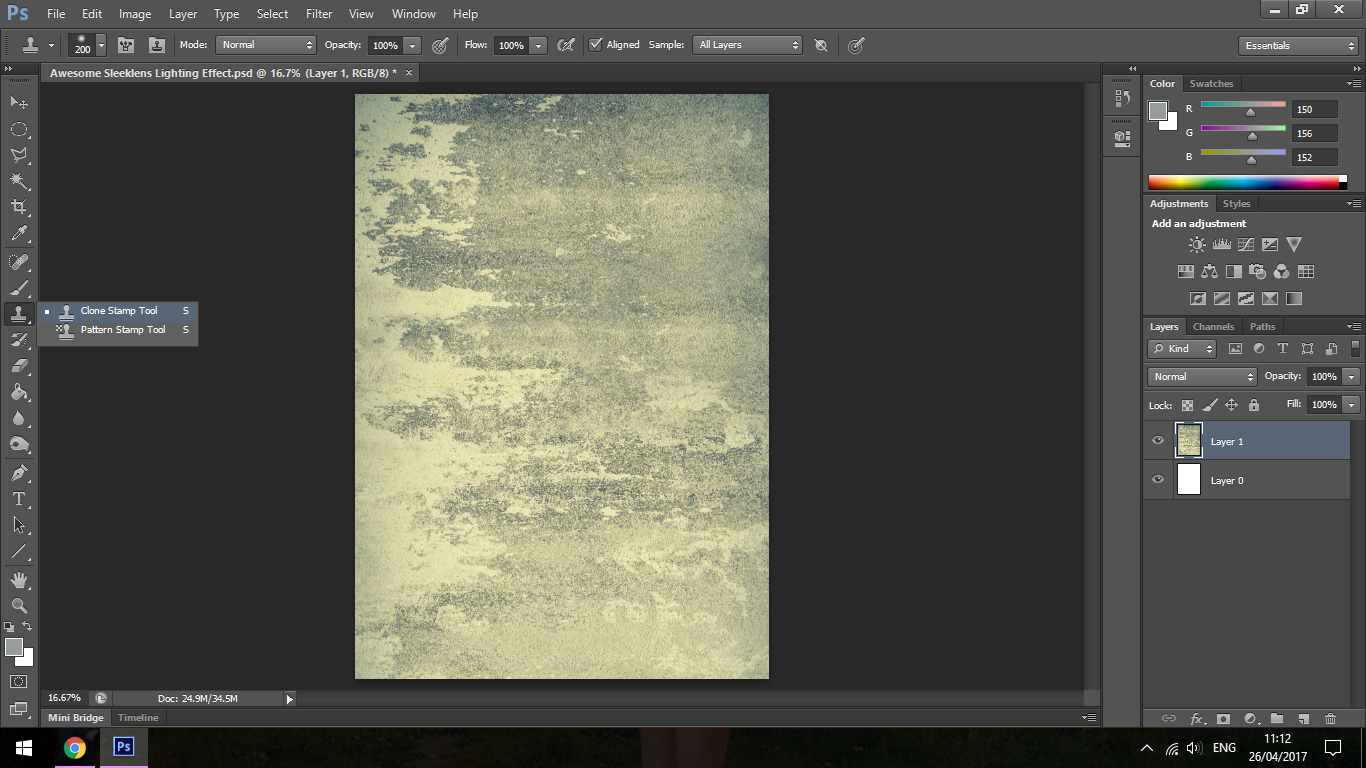Image resolution: width=1366 pixels, height=768 pixels.
Task: Select the Hand tool
Action: pyautogui.click(x=19, y=579)
